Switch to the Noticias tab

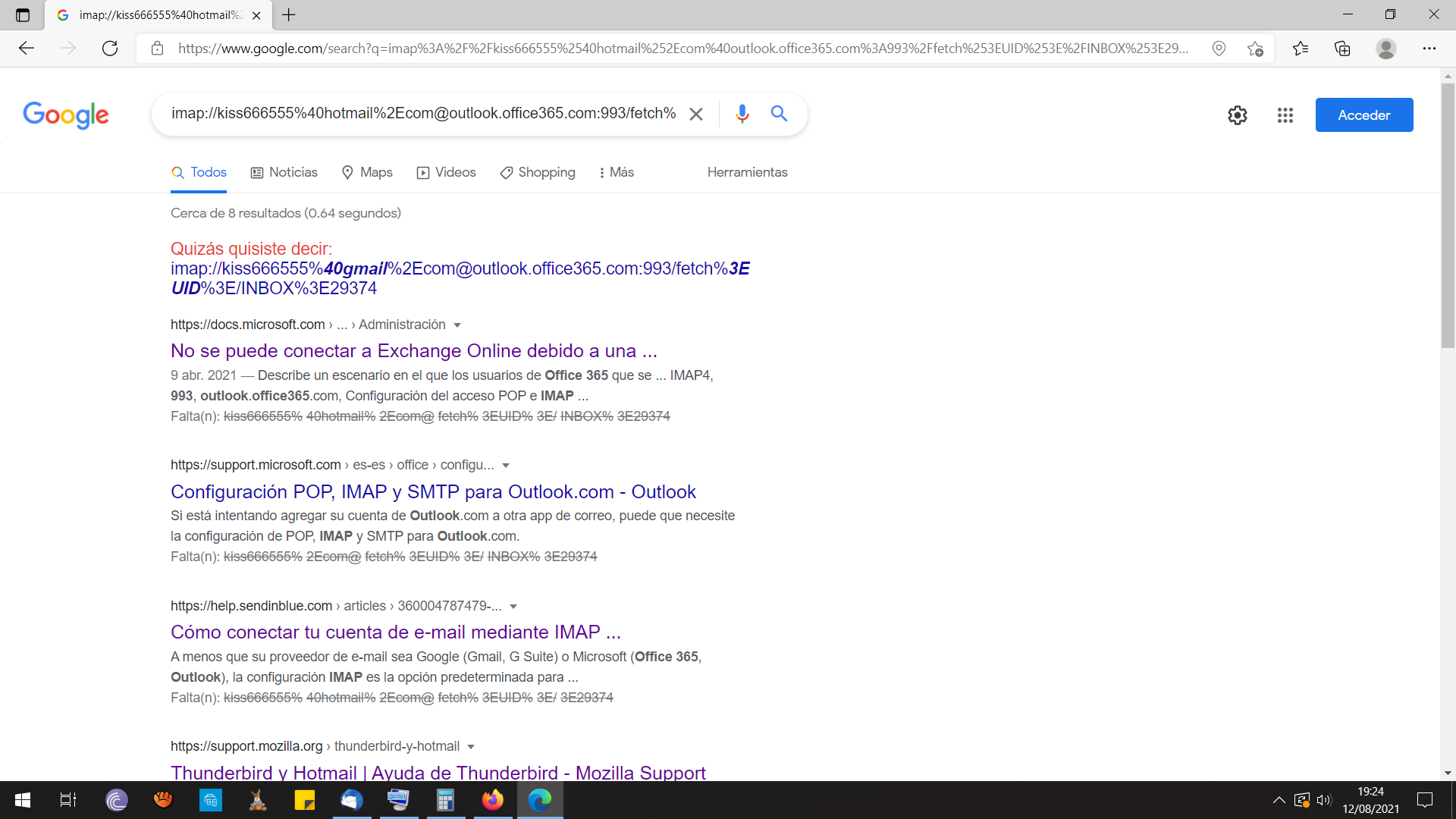[x=284, y=172]
